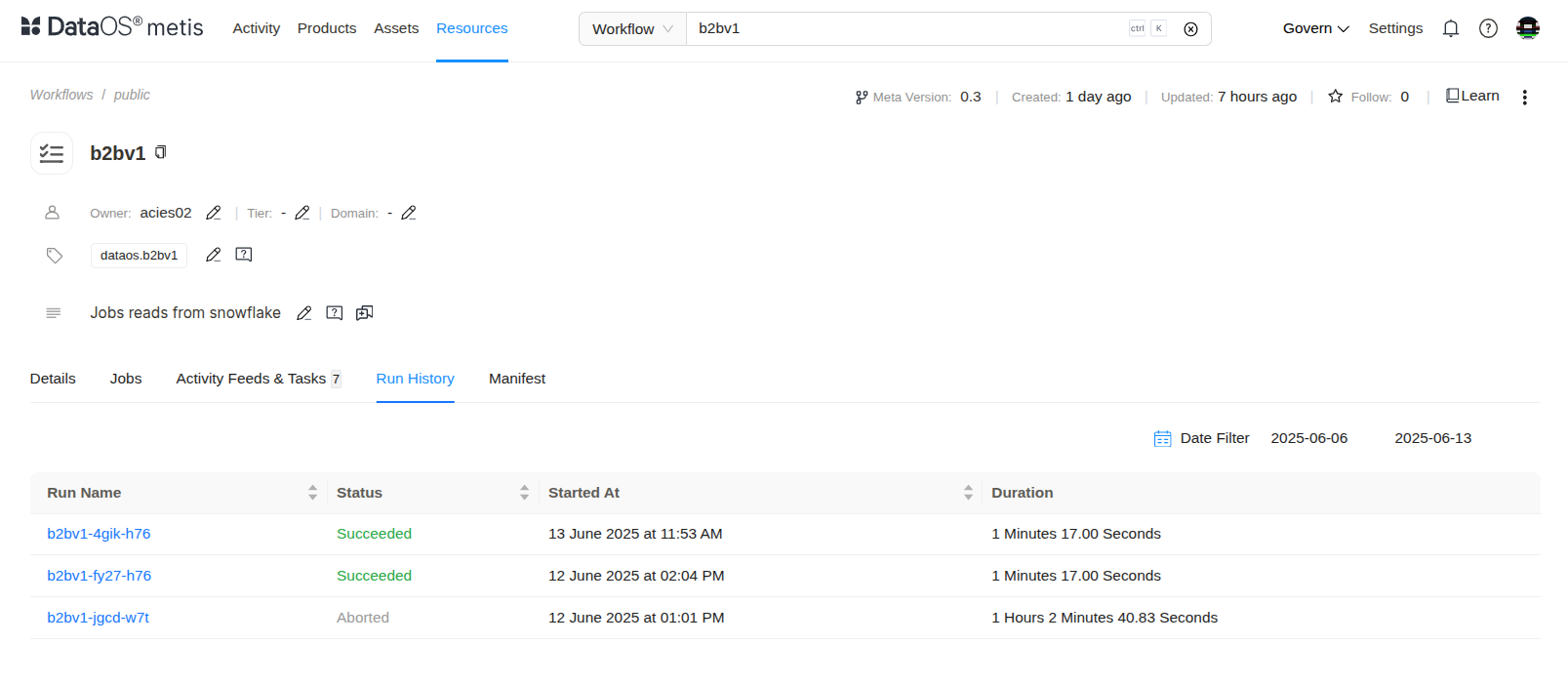Click the Learn button
The width and height of the screenshot is (1568, 684).
point(1472,96)
